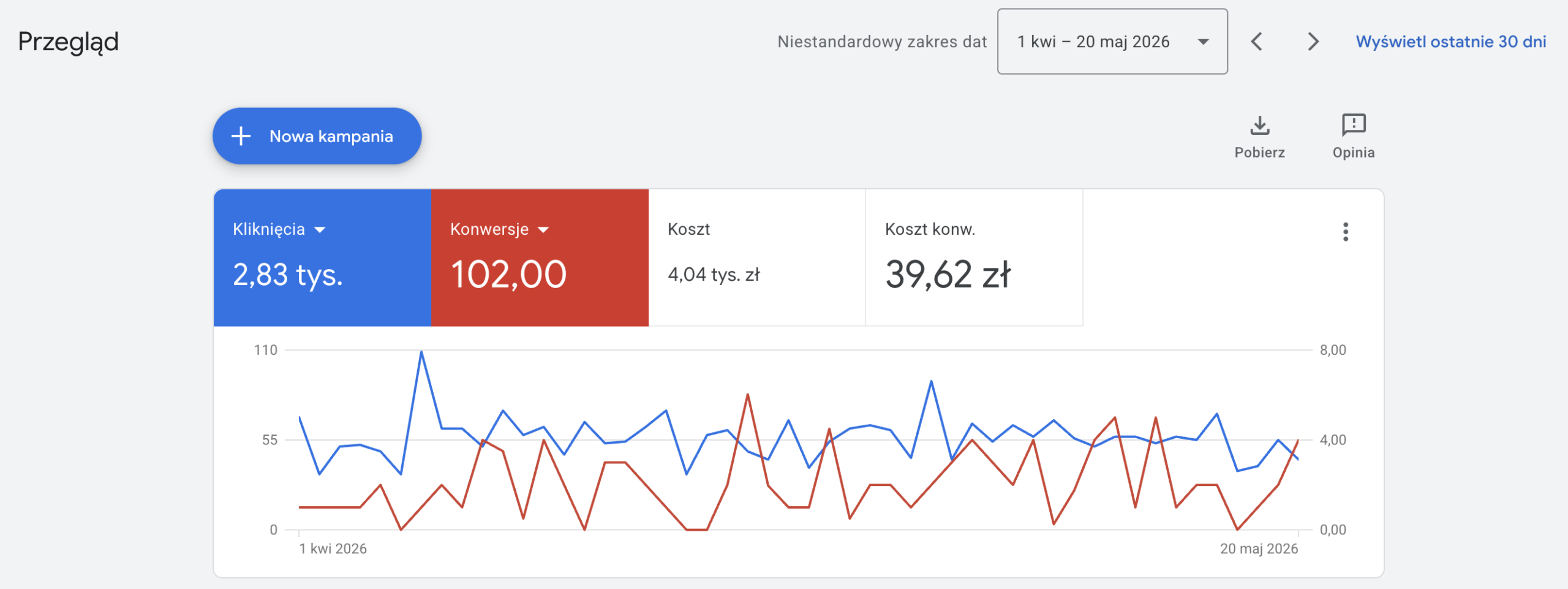Screen dimensions: 1568x589
Task: Click the 102,00 conversions value
Action: tap(508, 274)
